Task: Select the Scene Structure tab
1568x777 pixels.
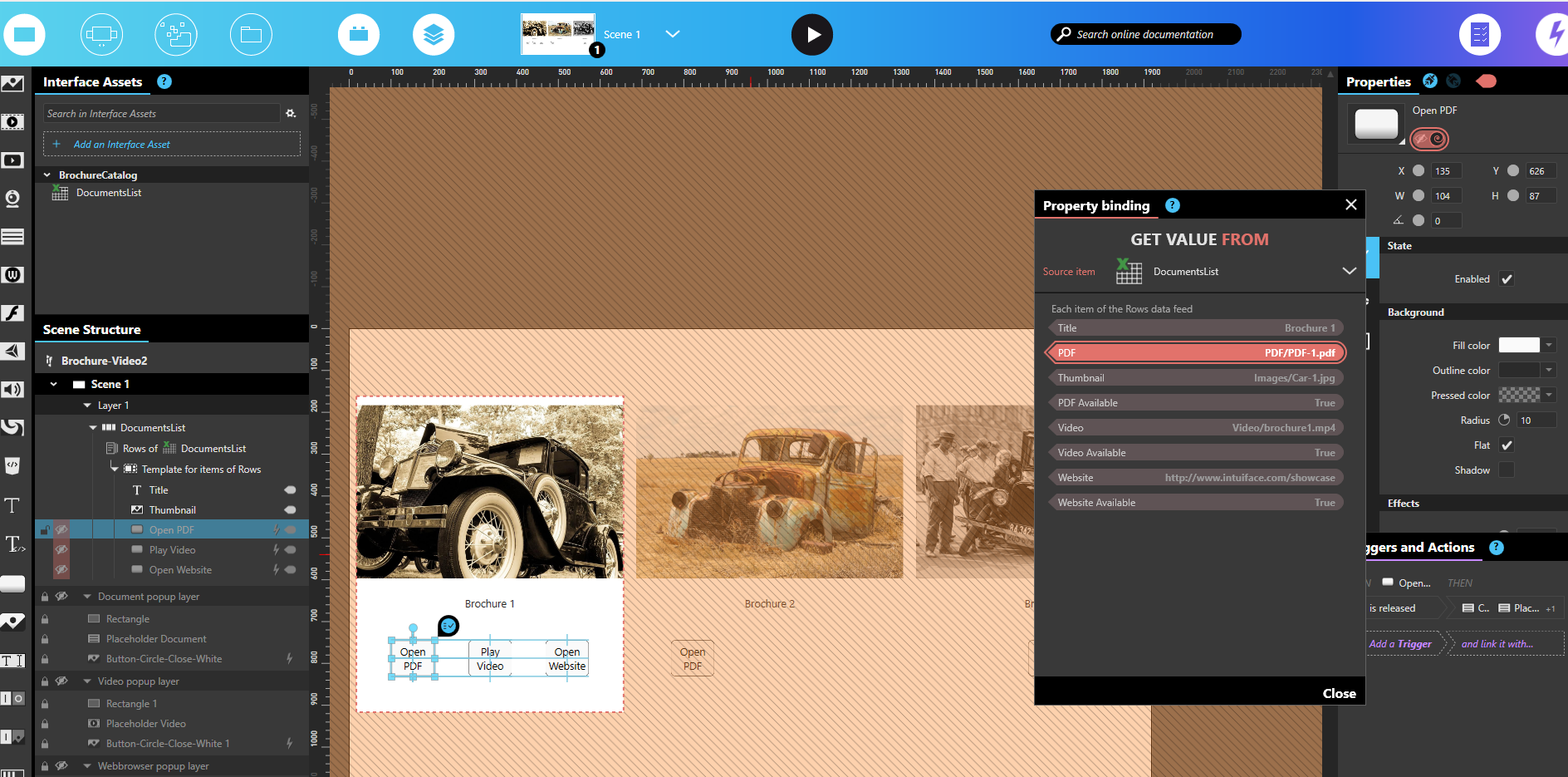Action: (x=92, y=330)
